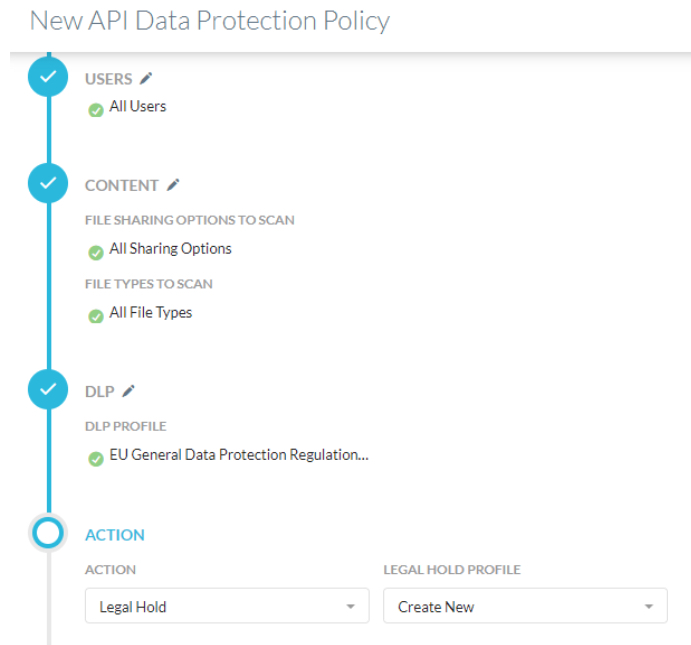Click the All Users text
Screen dimensions: 691x645
point(137,106)
